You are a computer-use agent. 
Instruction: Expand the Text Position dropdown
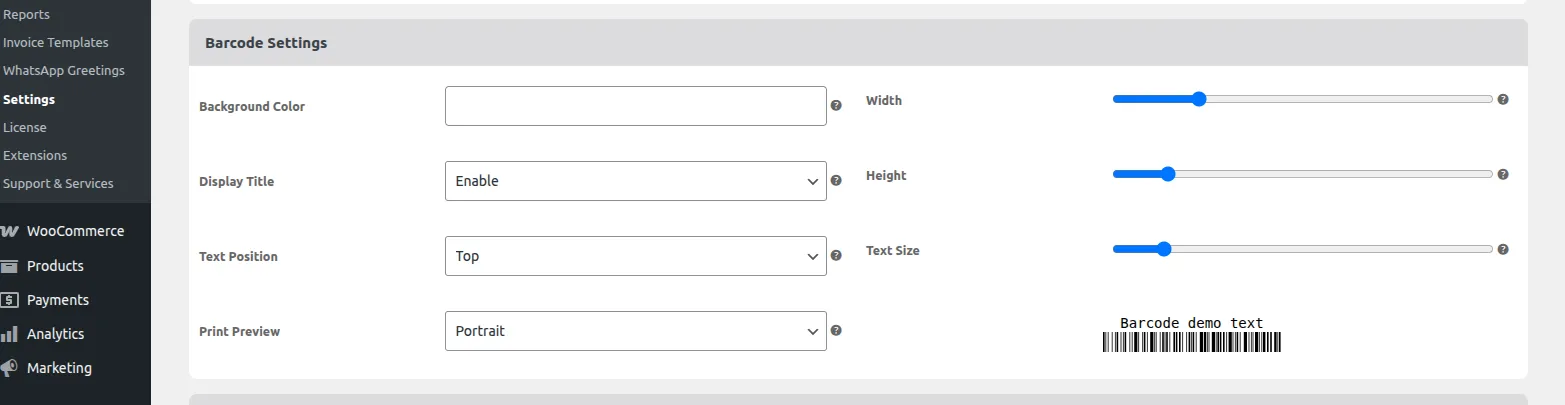pos(635,256)
